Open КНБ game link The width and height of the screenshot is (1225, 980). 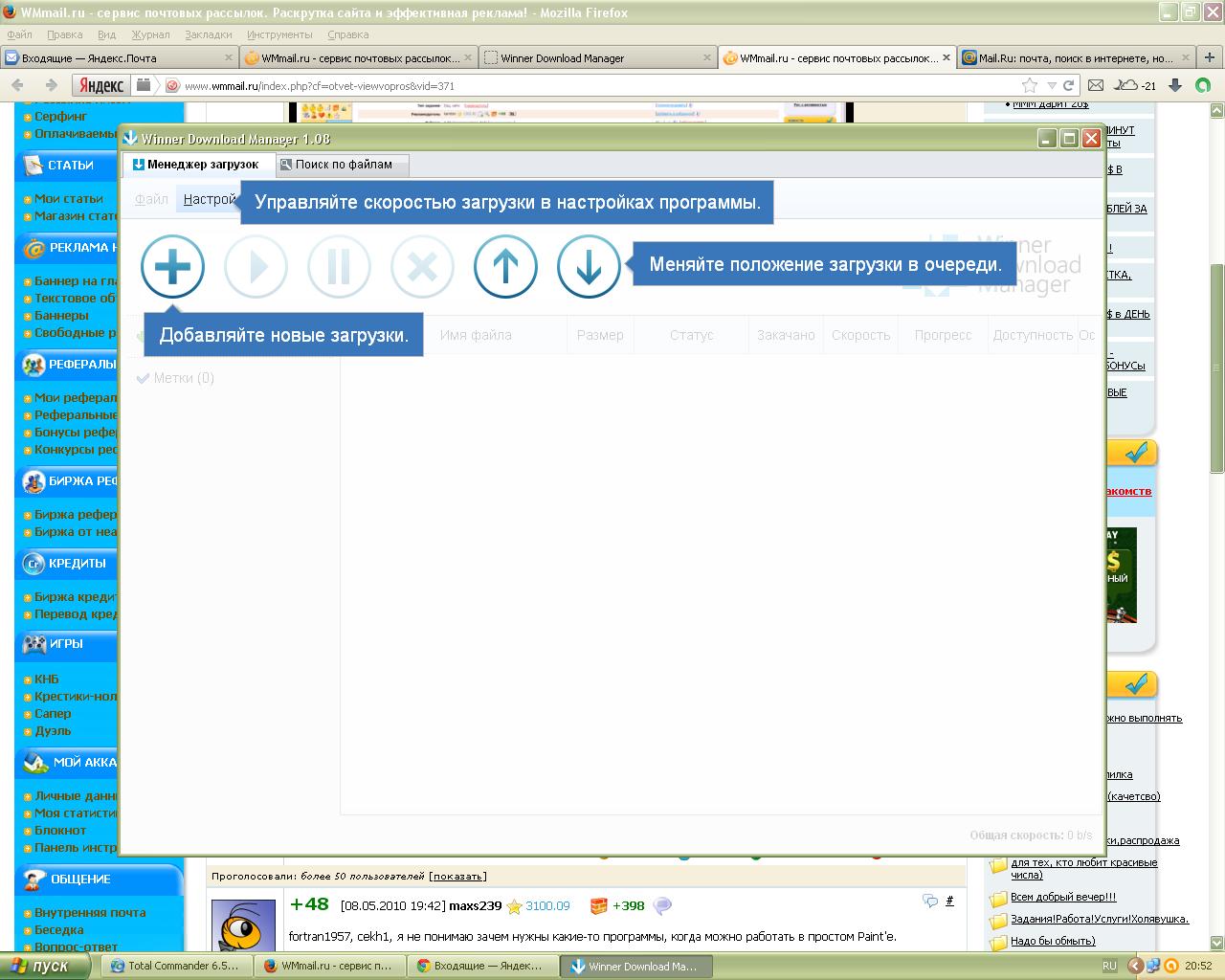coord(46,679)
